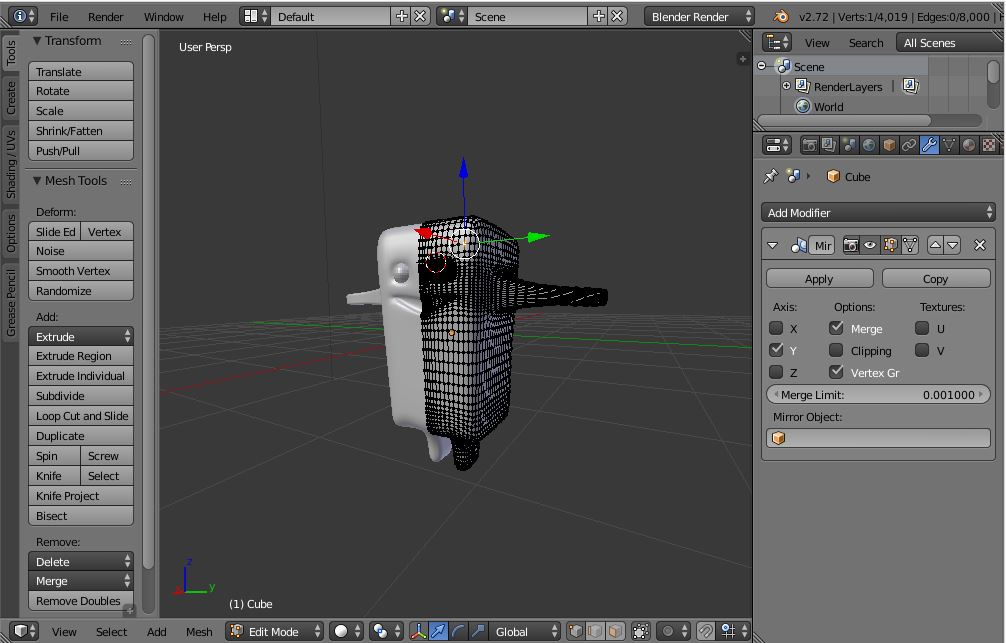Open the Scene properties tab icon
1006x643 pixels.
[849, 145]
